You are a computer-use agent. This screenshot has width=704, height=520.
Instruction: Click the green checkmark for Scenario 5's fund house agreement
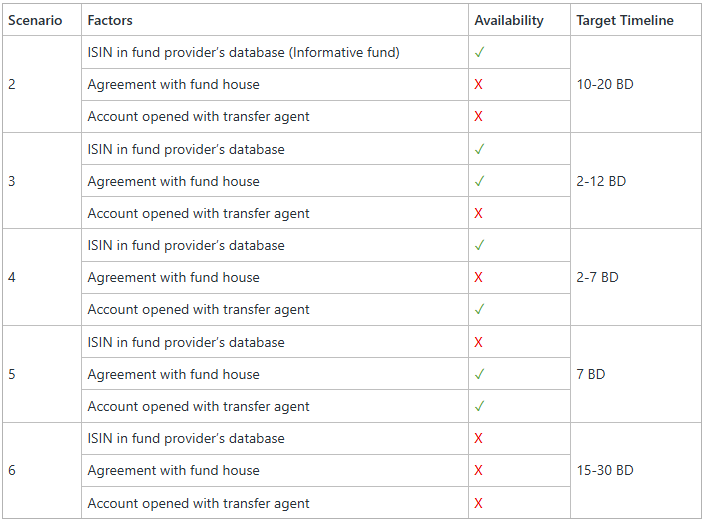tap(480, 374)
